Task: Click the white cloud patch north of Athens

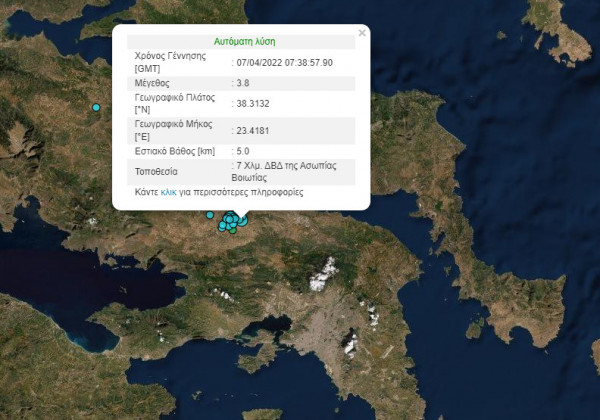Action: (323, 274)
